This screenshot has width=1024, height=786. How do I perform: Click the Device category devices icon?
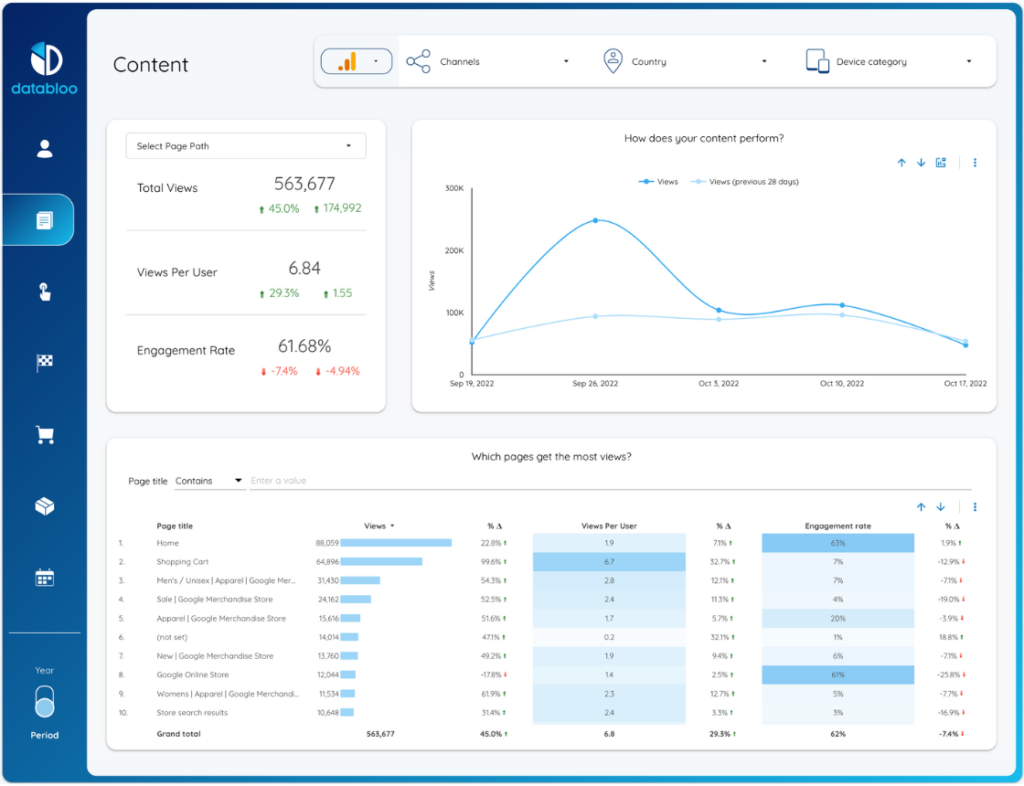point(817,61)
